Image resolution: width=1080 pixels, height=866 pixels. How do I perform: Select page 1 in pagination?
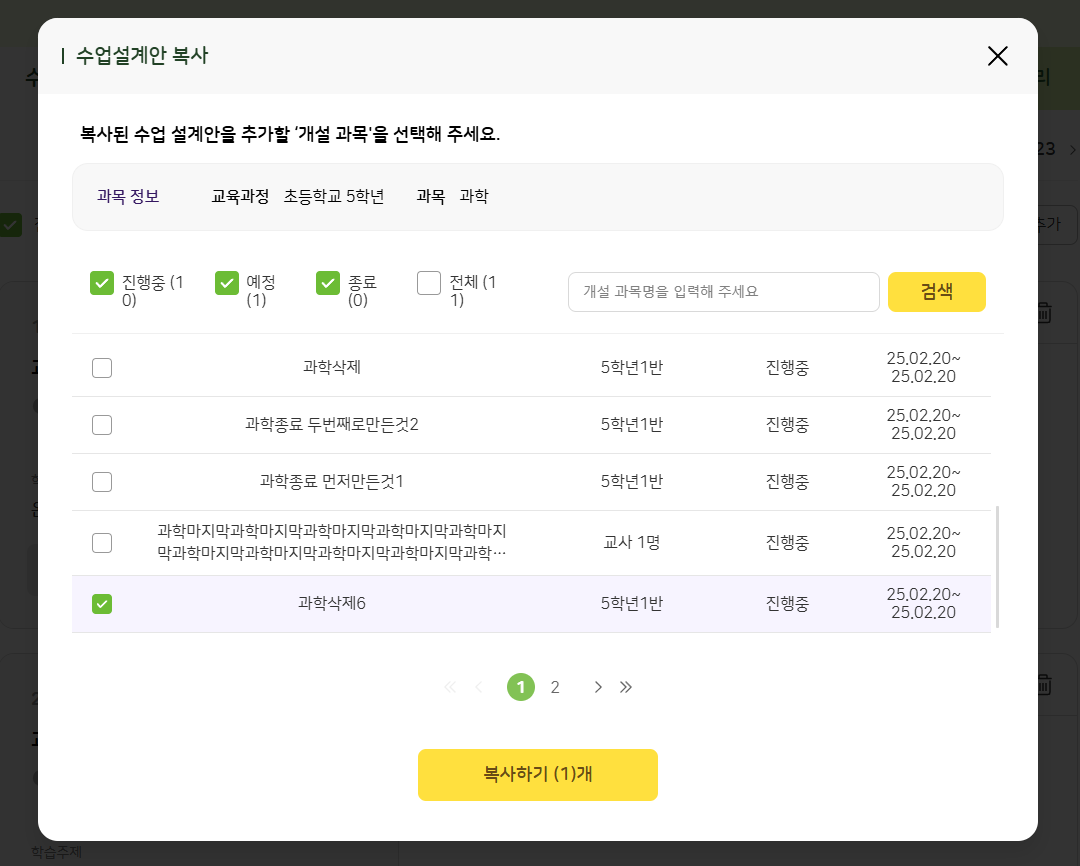(521, 687)
